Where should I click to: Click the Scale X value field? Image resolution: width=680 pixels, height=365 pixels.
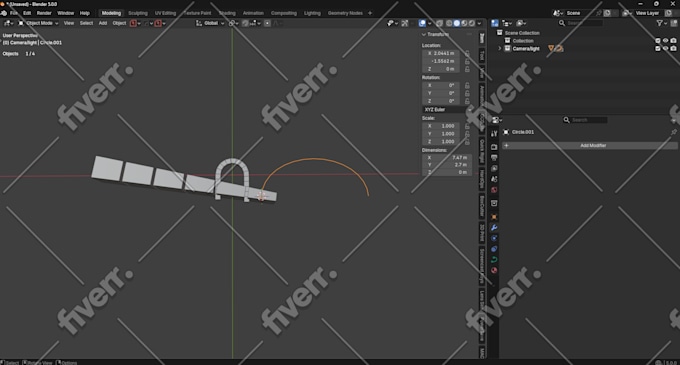pyautogui.click(x=441, y=126)
